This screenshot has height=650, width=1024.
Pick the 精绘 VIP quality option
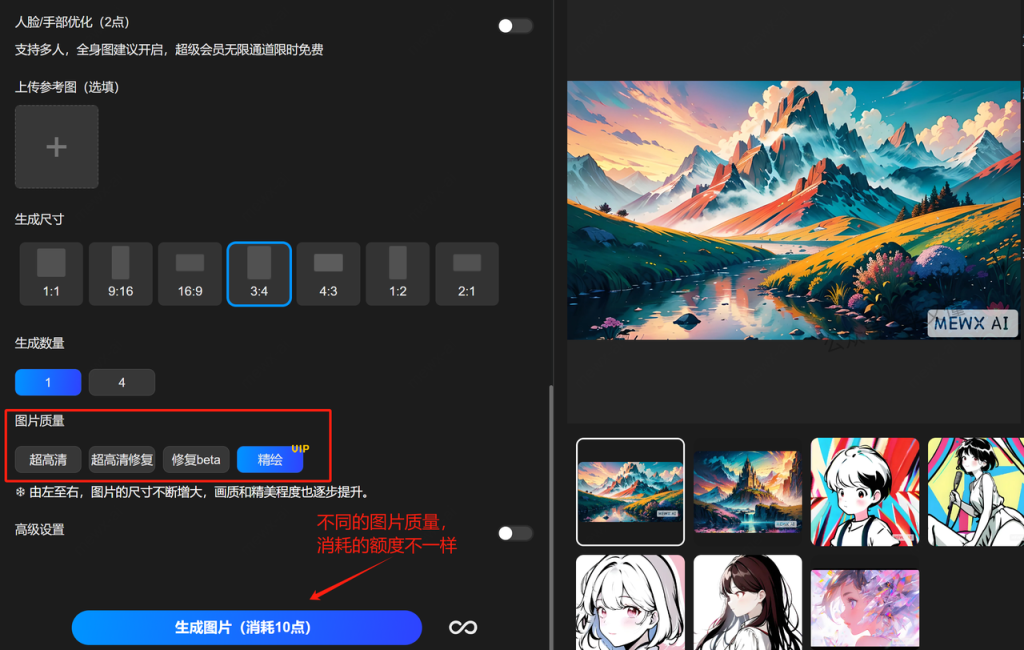click(270, 460)
